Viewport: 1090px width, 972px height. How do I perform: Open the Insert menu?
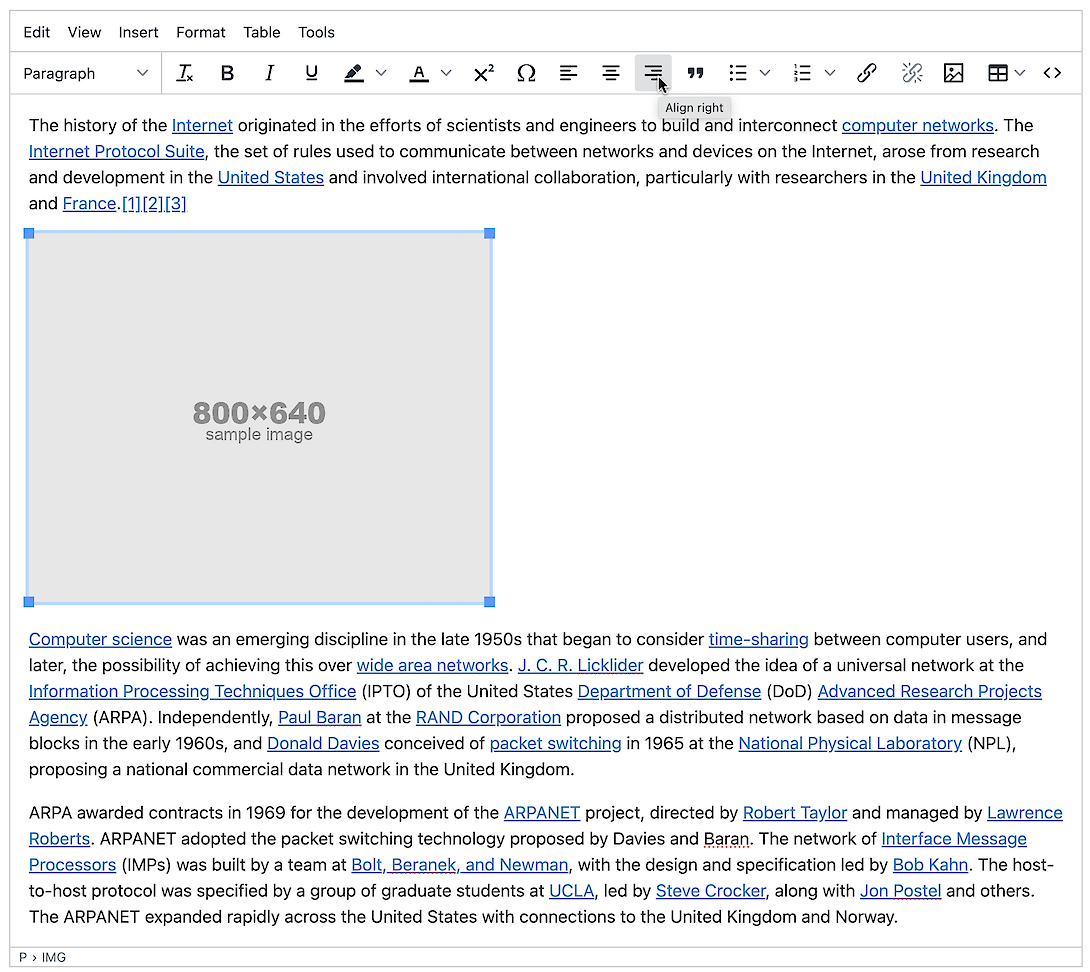pyautogui.click(x=138, y=32)
